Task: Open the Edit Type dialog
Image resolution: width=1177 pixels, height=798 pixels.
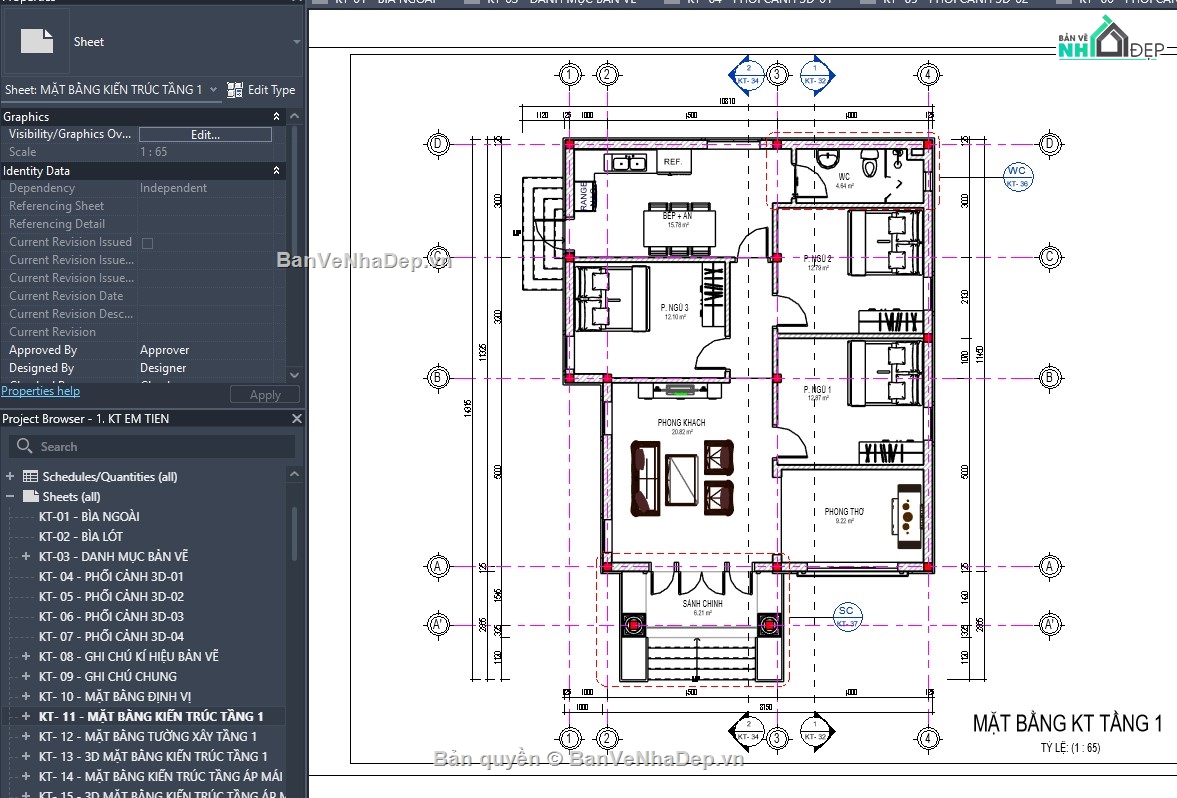Action: 261,90
